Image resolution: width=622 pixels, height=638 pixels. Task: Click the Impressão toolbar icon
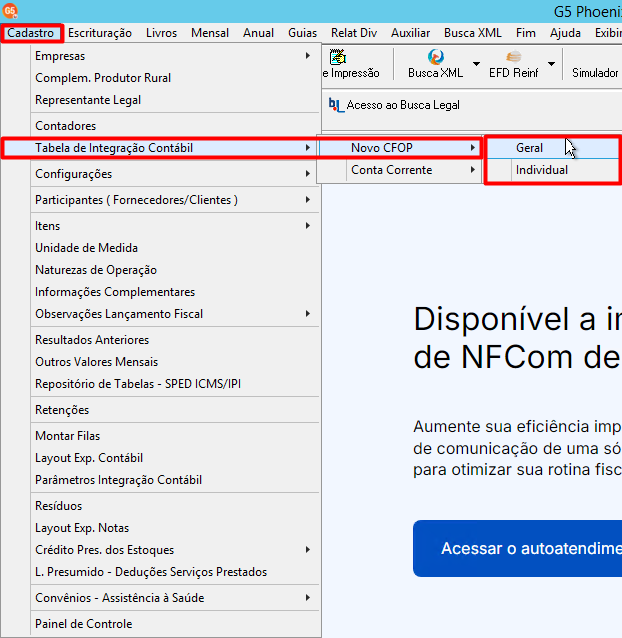[x=338, y=57]
